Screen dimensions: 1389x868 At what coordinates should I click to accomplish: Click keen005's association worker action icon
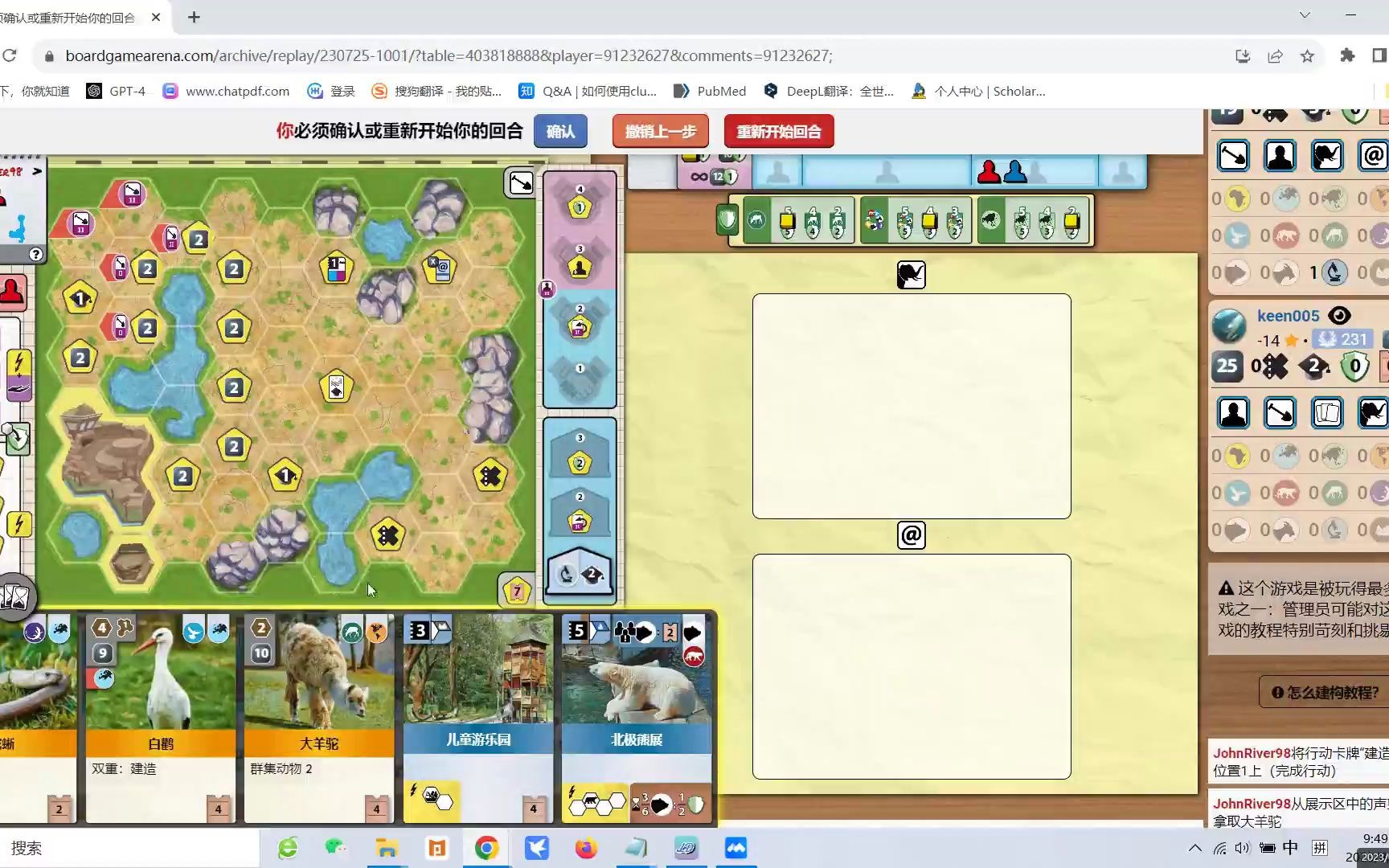1233,413
